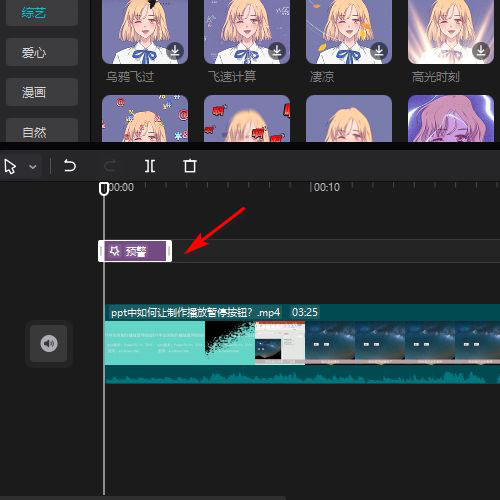Select the 预警 effect clip on timeline
The image size is (500, 500).
135,251
